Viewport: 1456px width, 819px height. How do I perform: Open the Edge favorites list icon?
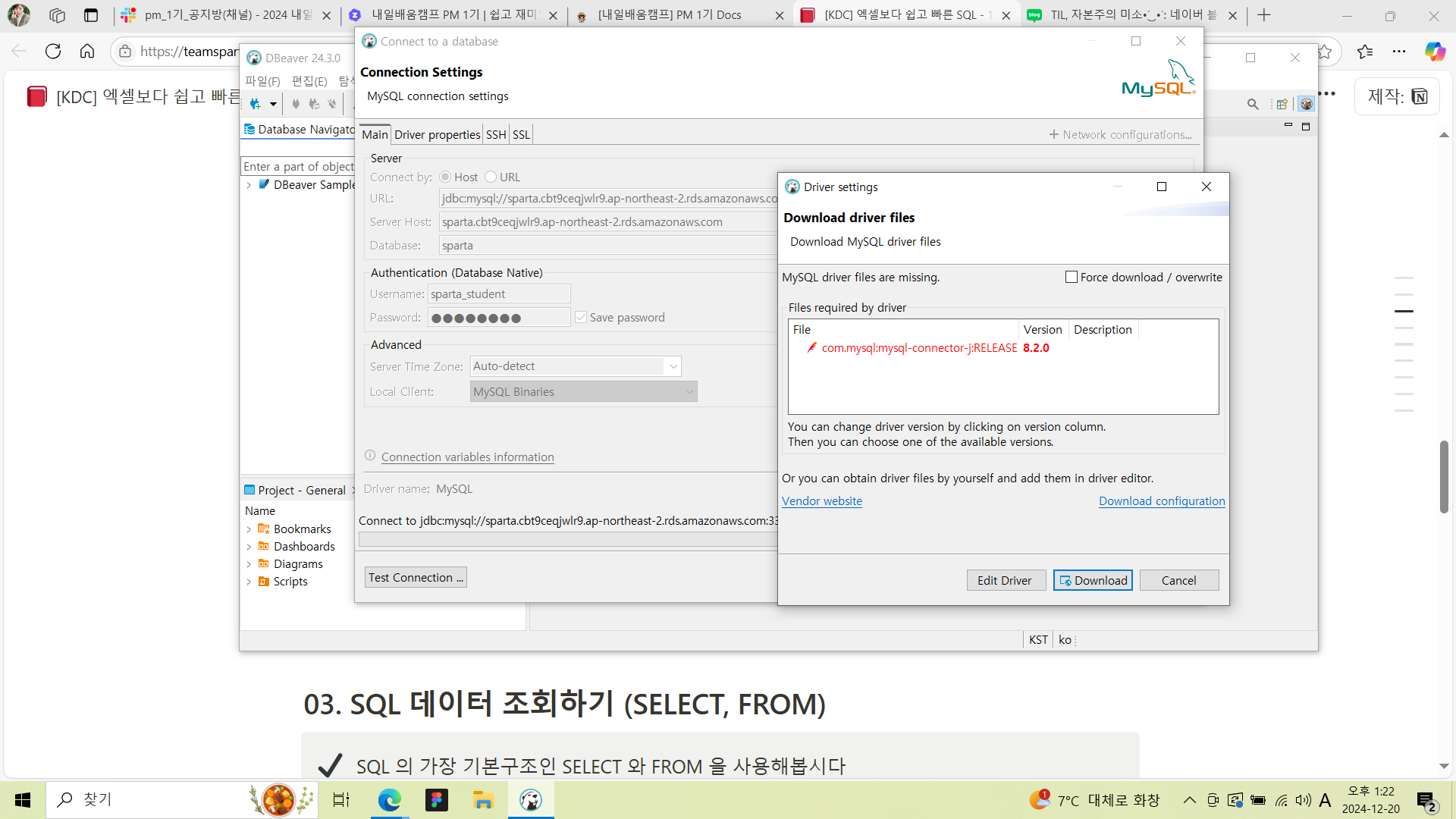click(x=1365, y=52)
